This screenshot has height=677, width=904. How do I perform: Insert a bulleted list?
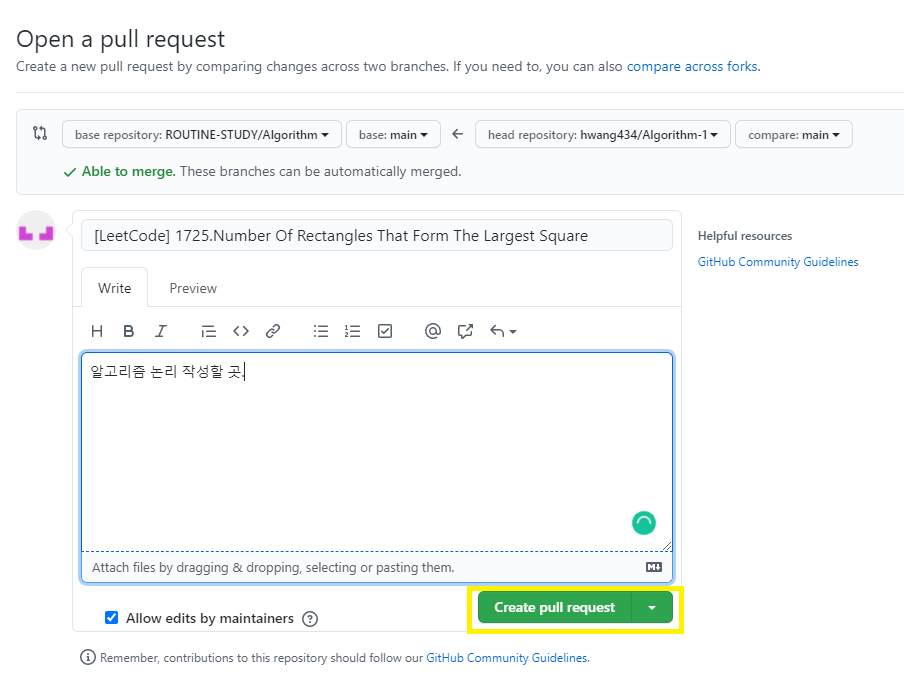[321, 331]
